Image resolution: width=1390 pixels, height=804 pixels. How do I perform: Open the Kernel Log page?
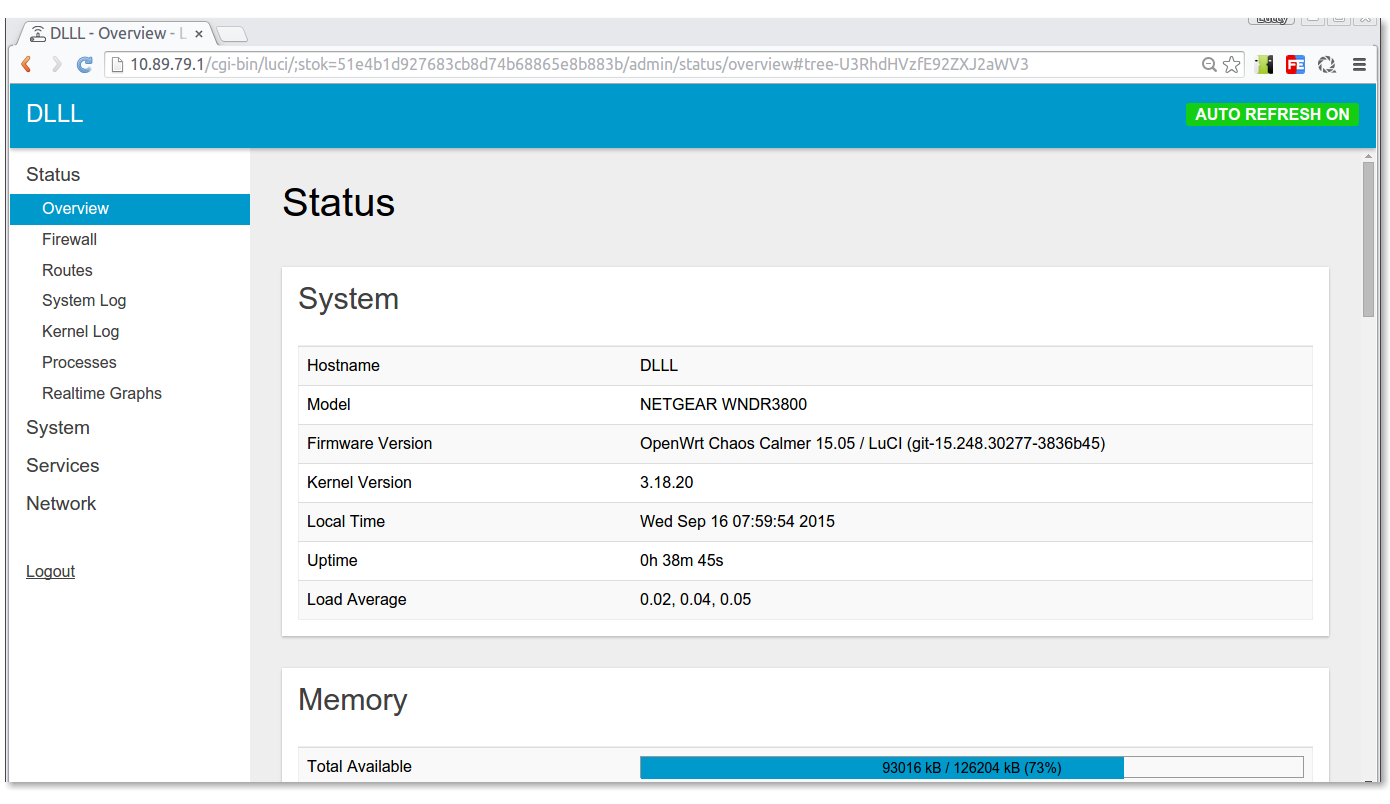pyautogui.click(x=80, y=332)
